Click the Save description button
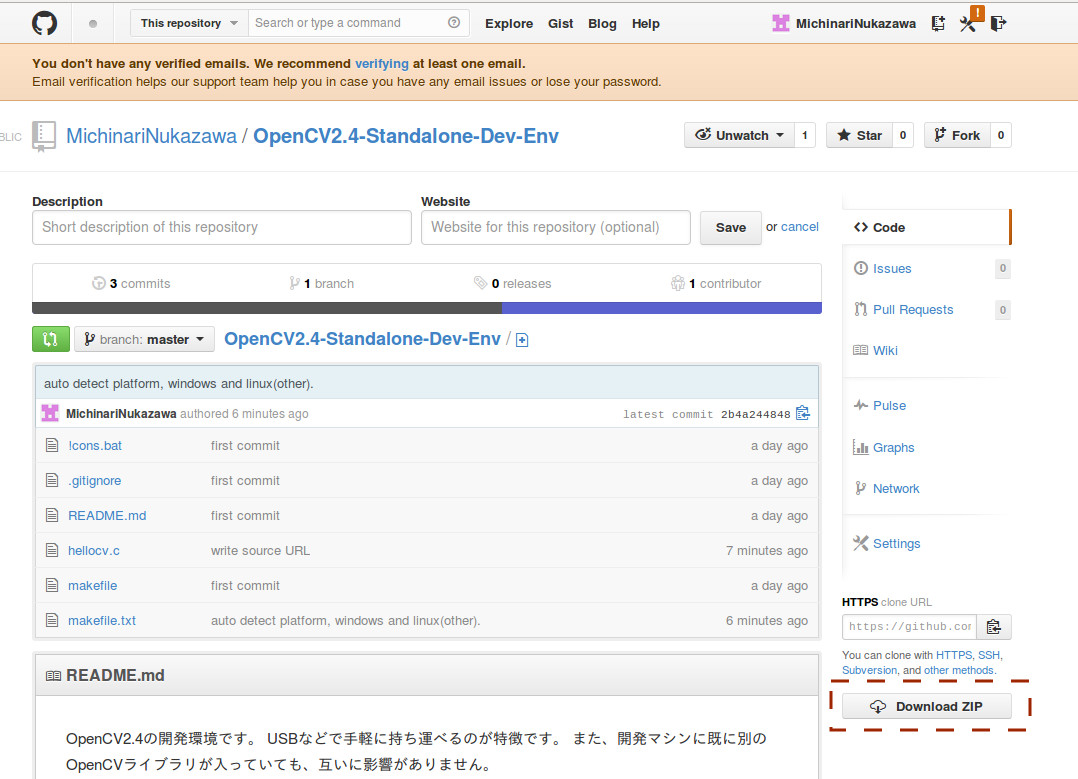 730,228
